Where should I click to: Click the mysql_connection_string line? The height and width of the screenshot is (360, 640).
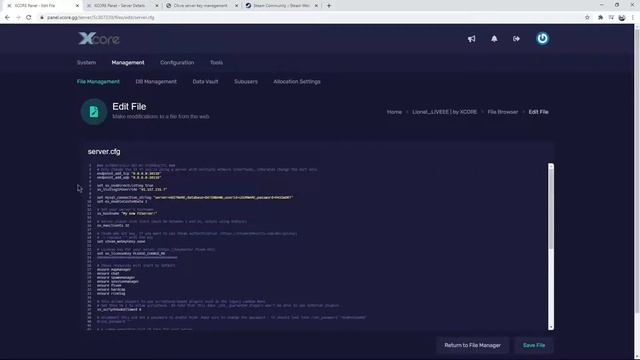click(x=195, y=198)
